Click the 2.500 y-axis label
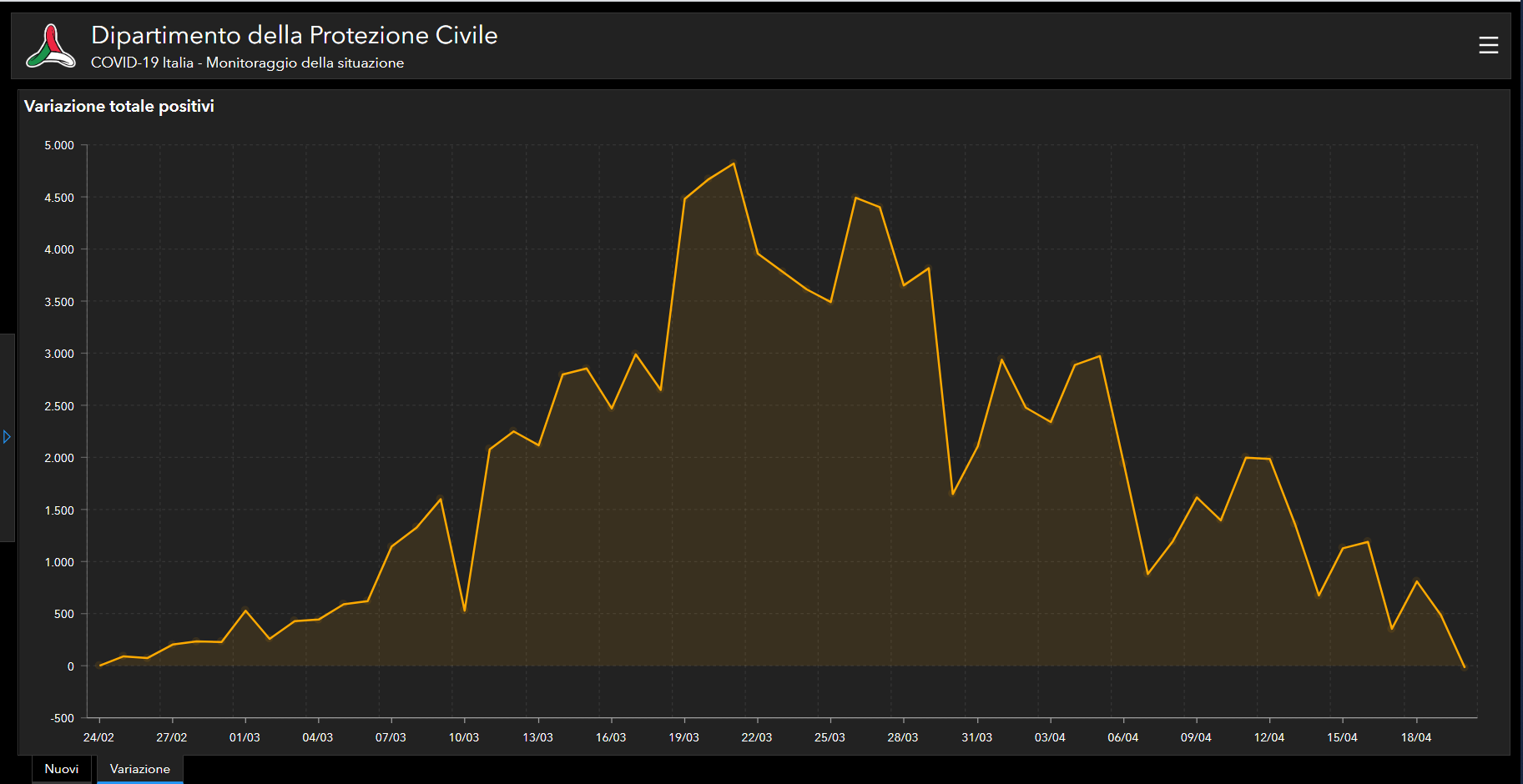 tap(59, 406)
